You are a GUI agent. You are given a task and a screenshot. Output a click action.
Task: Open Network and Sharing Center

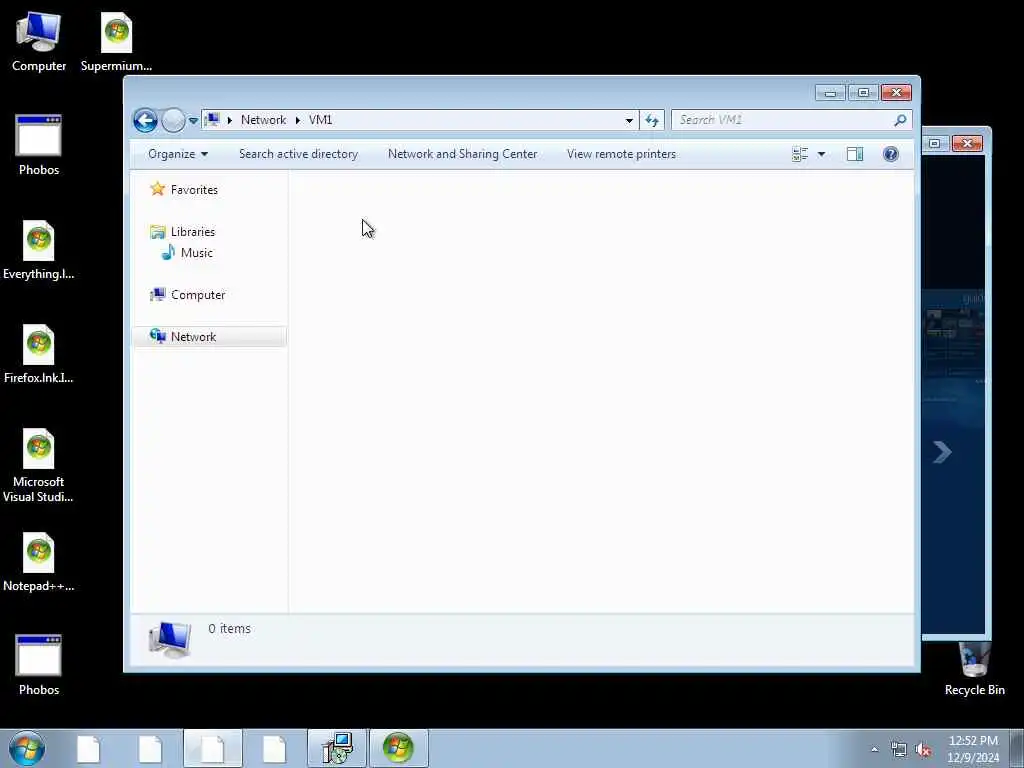(462, 154)
